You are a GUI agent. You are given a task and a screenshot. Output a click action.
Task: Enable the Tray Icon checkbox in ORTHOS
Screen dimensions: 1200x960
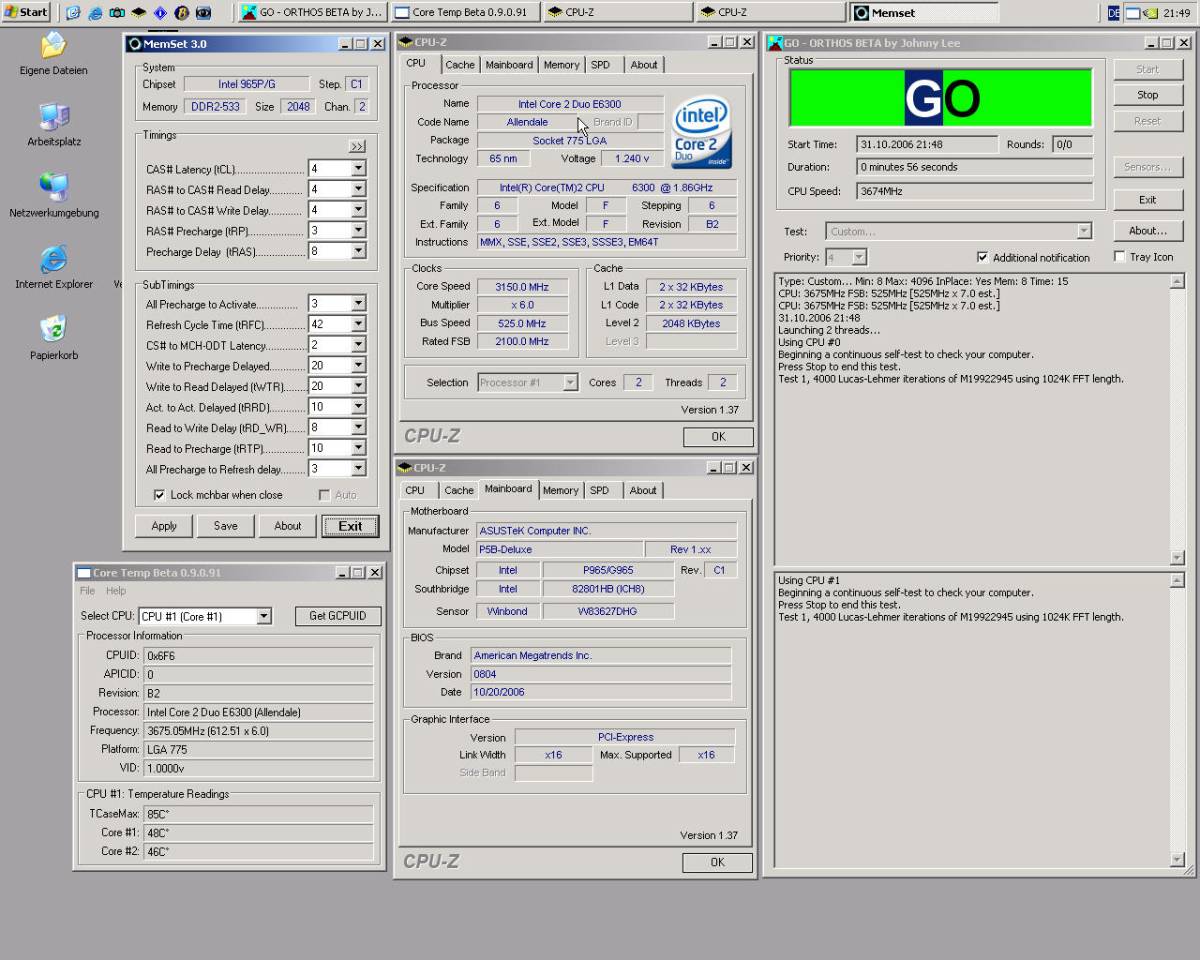(x=1119, y=257)
